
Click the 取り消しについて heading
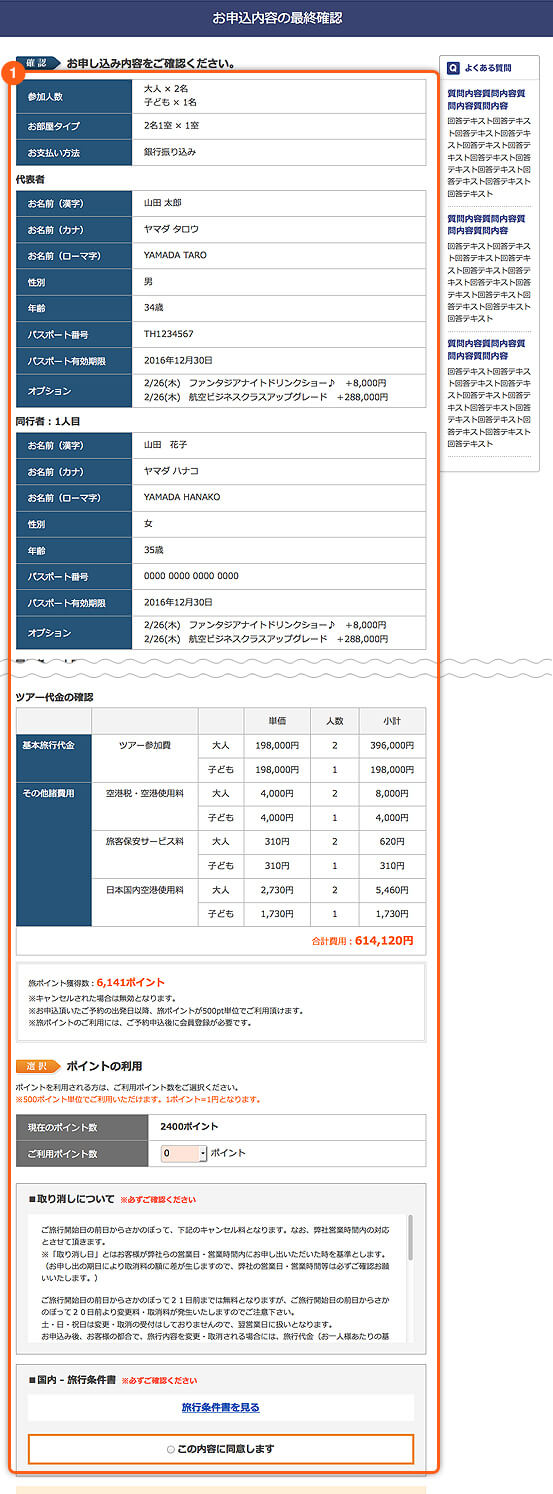(71, 1198)
